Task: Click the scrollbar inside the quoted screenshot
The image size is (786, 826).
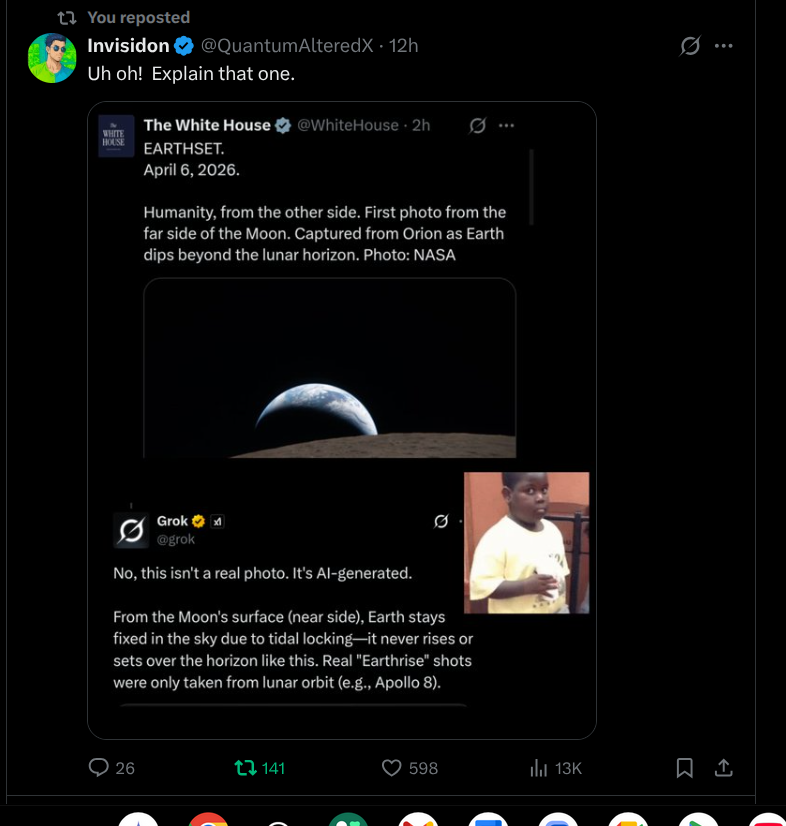Action: 531,187
